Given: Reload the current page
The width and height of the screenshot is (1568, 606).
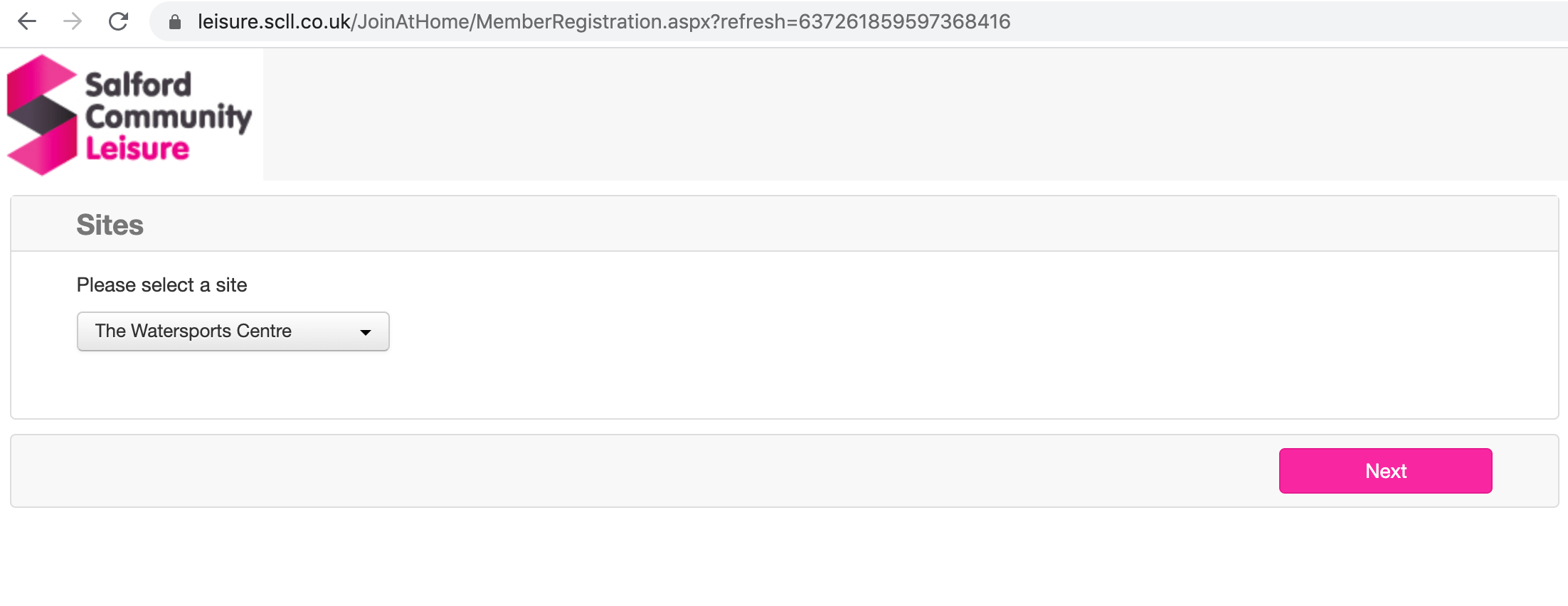Looking at the screenshot, I should pos(118,21).
